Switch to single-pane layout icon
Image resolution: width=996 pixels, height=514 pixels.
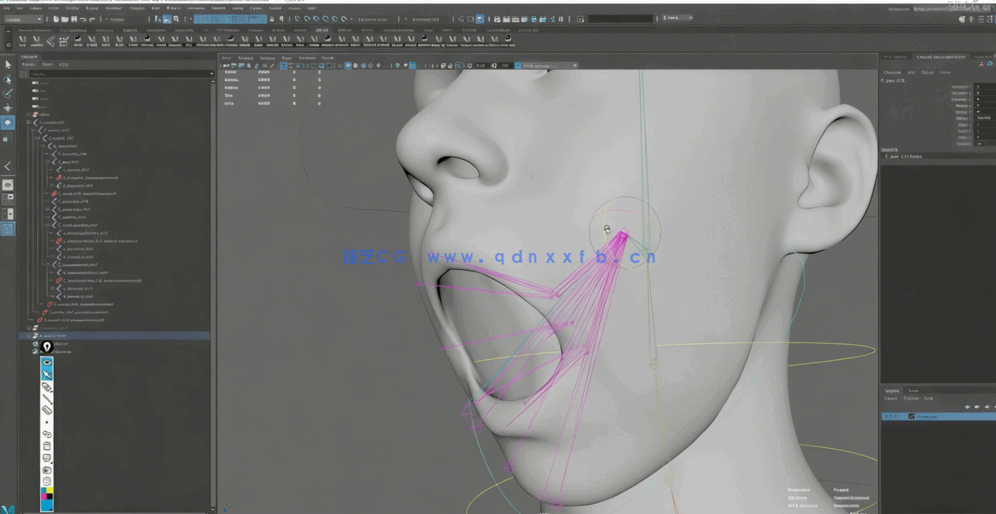click(x=8, y=185)
